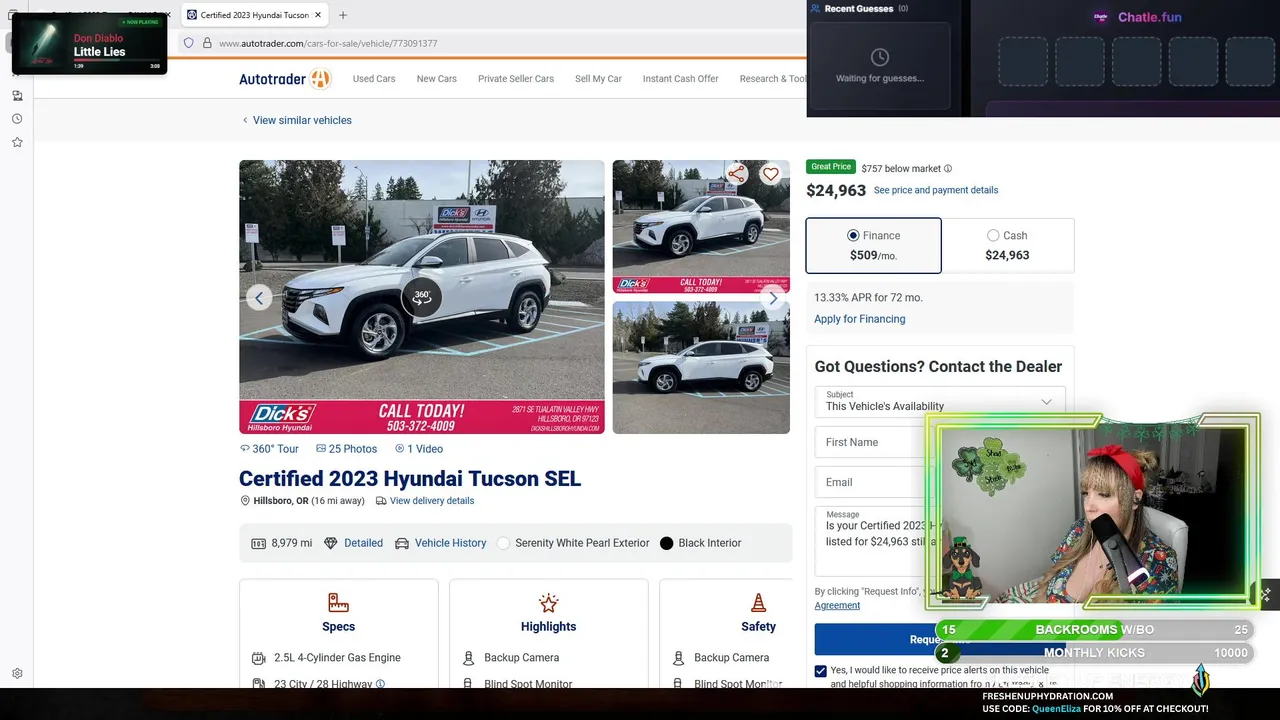Image resolution: width=1280 pixels, height=720 pixels.
Task: Open the Detailed condition link
Action: tap(363, 543)
